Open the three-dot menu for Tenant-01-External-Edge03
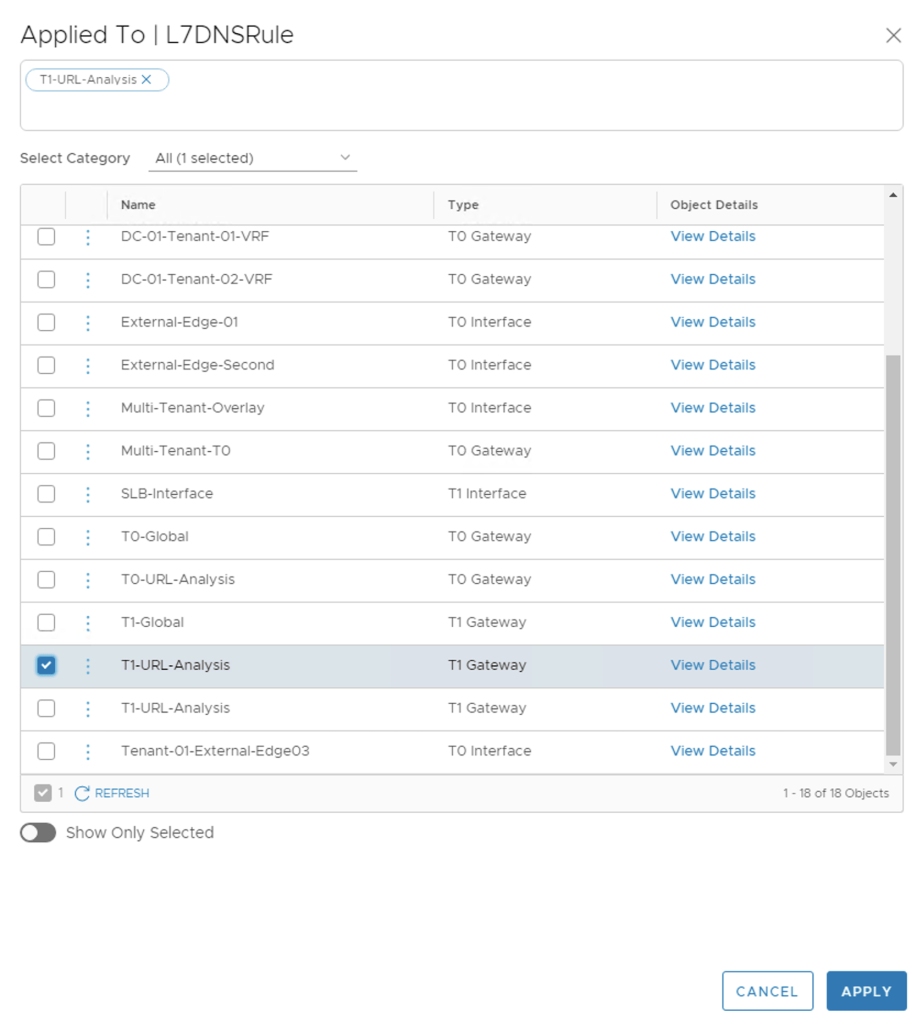This screenshot has height=1023, width=917. point(88,751)
